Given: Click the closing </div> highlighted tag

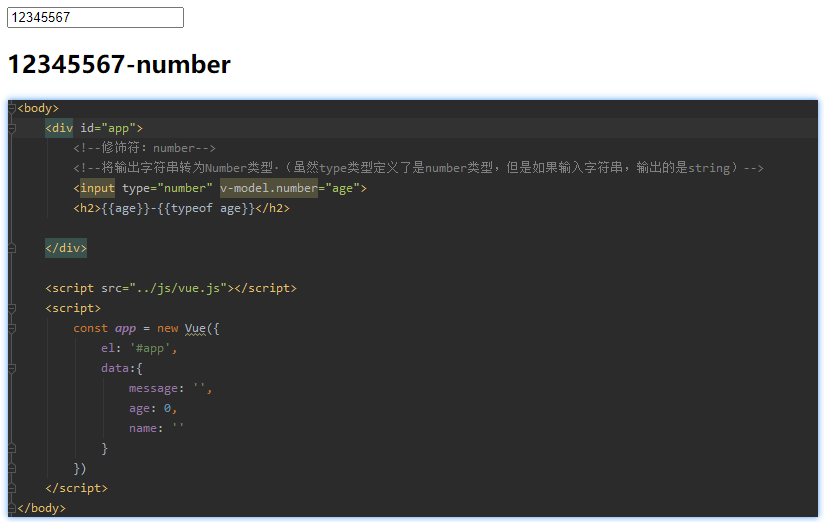Looking at the screenshot, I should point(66,248).
